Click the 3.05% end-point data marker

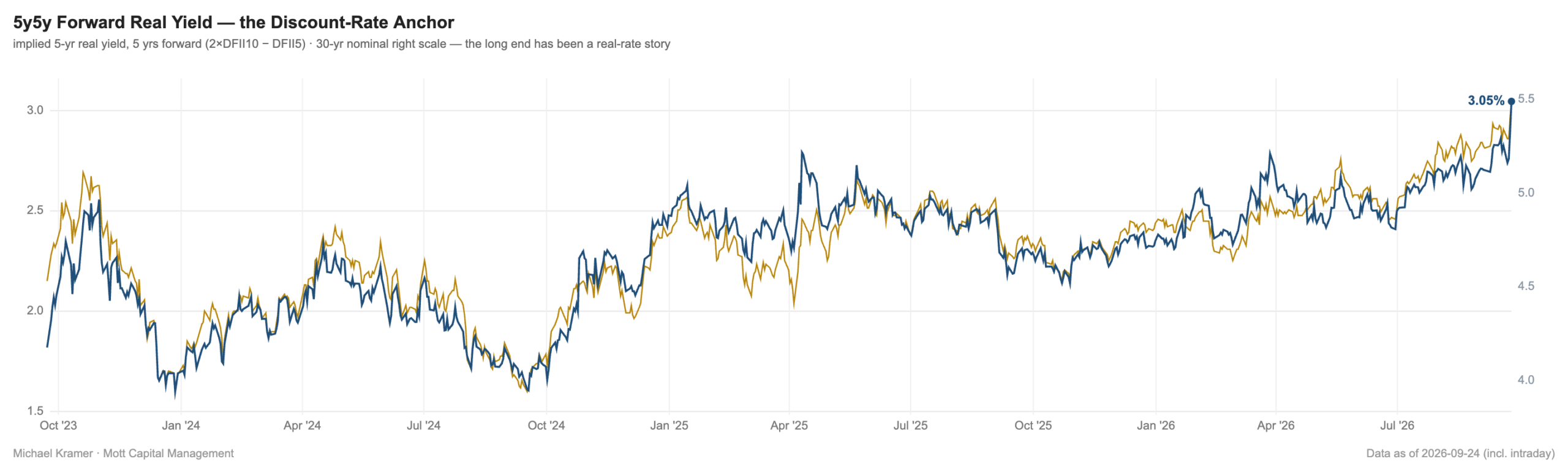coord(1511,101)
